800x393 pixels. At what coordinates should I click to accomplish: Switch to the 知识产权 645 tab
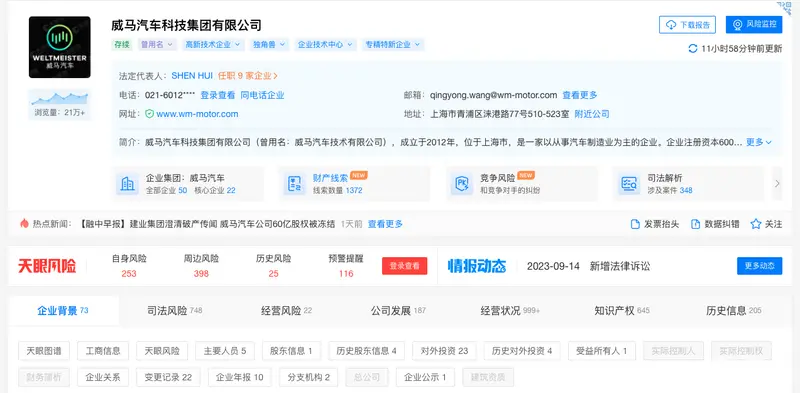pos(622,310)
